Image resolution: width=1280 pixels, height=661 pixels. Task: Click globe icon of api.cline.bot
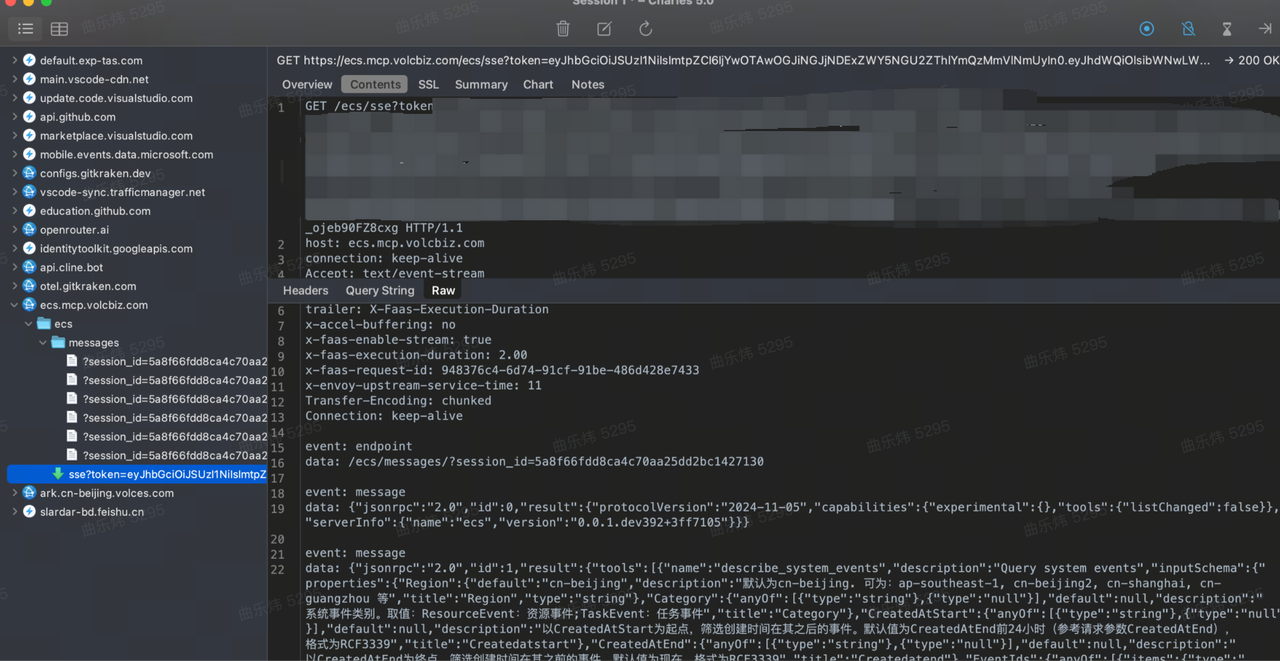coord(30,267)
